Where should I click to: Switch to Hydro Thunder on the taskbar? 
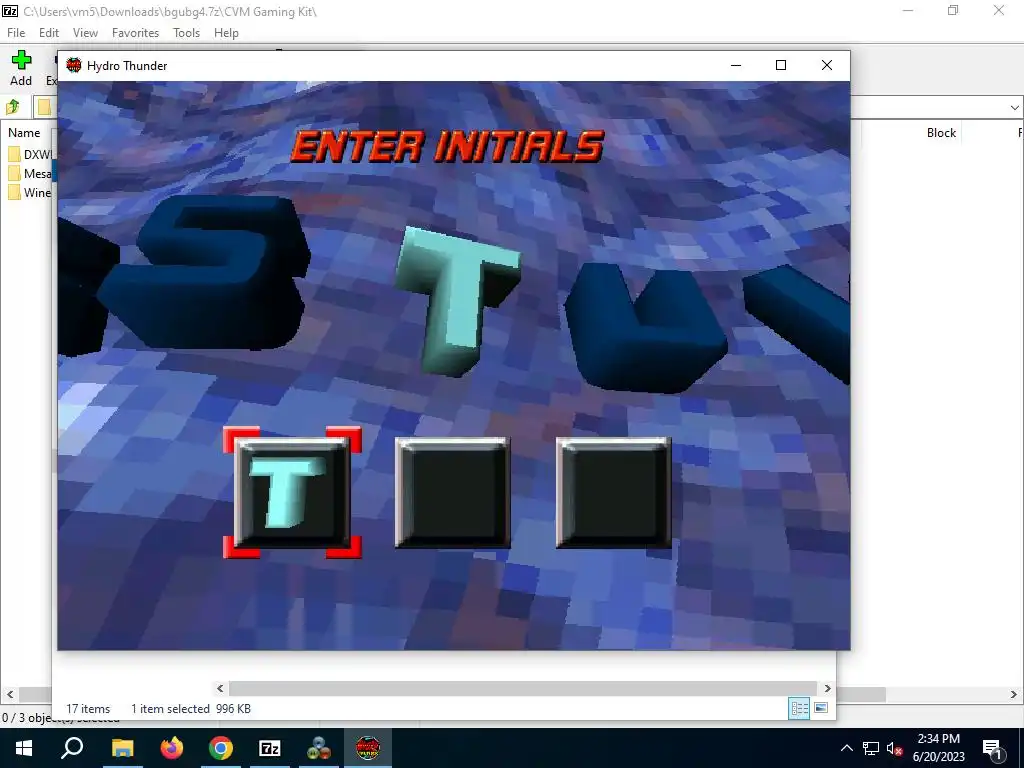368,748
